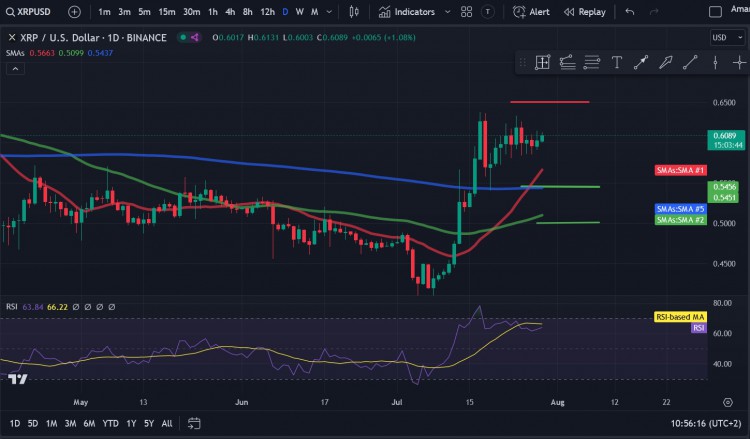The image size is (750, 439).
Task: Start bar Replay mode
Action: click(x=585, y=11)
